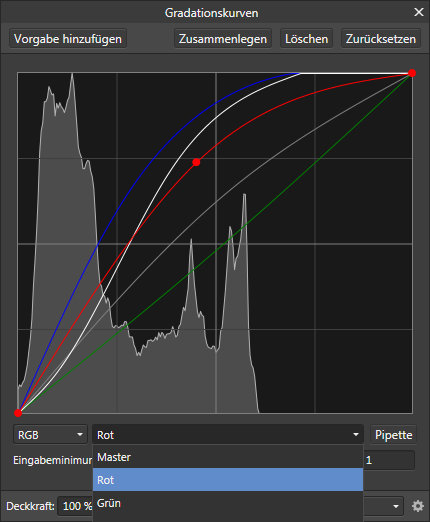Select the top-right curve endpoint node
This screenshot has width=430, height=522.
point(412,73)
